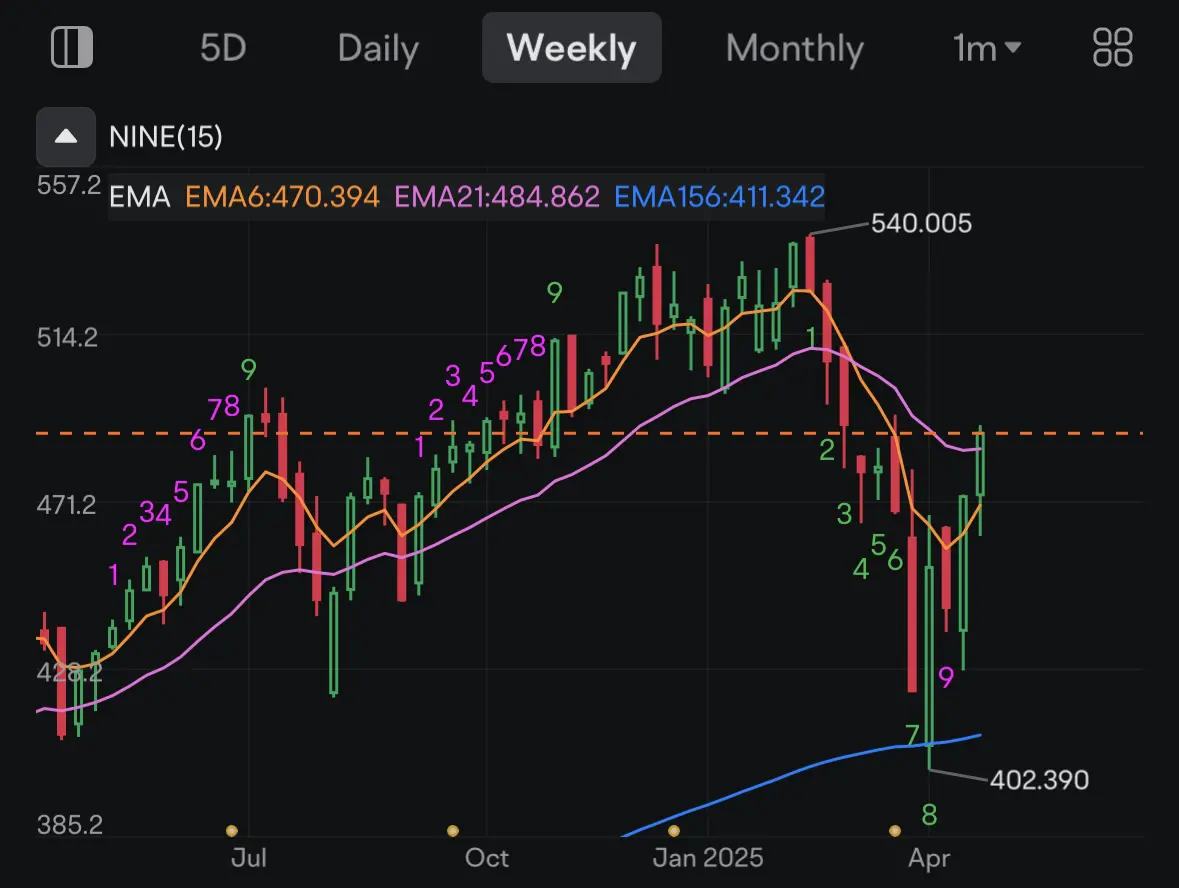The width and height of the screenshot is (1179, 888).
Task: Click the yellow event dot near Jul
Action: pyautogui.click(x=232, y=831)
